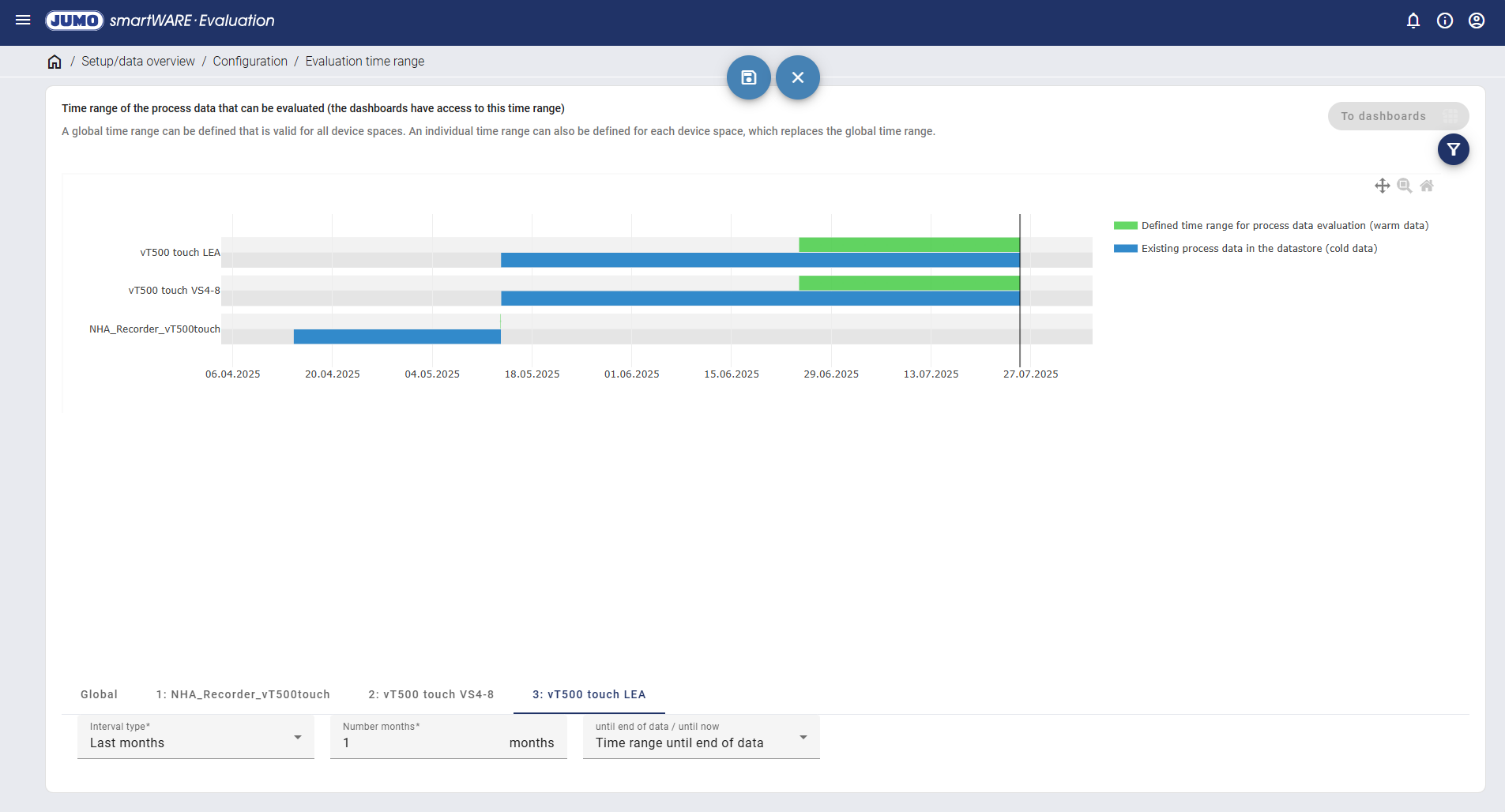Switch to the Global tab
1505x812 pixels.
pyautogui.click(x=99, y=694)
